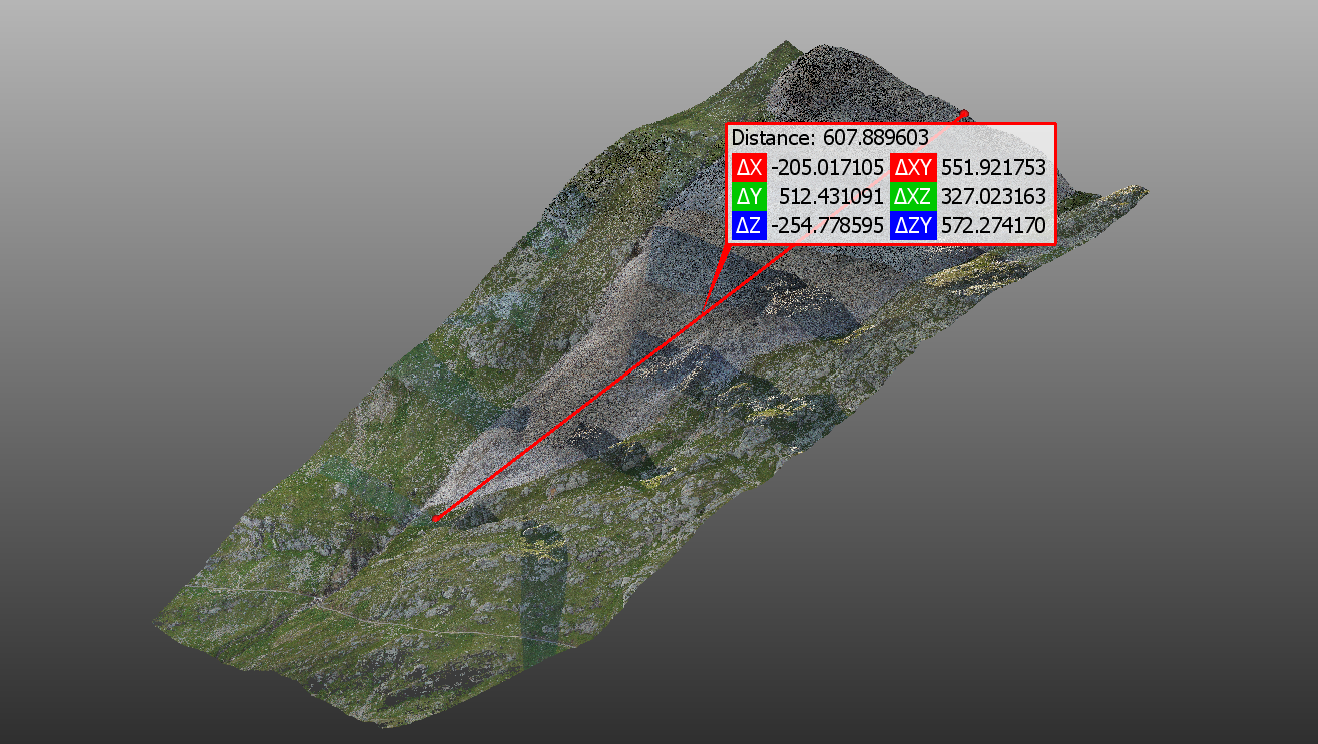
Task: Click the ΔZ value -254.778595
Action: pos(827,227)
